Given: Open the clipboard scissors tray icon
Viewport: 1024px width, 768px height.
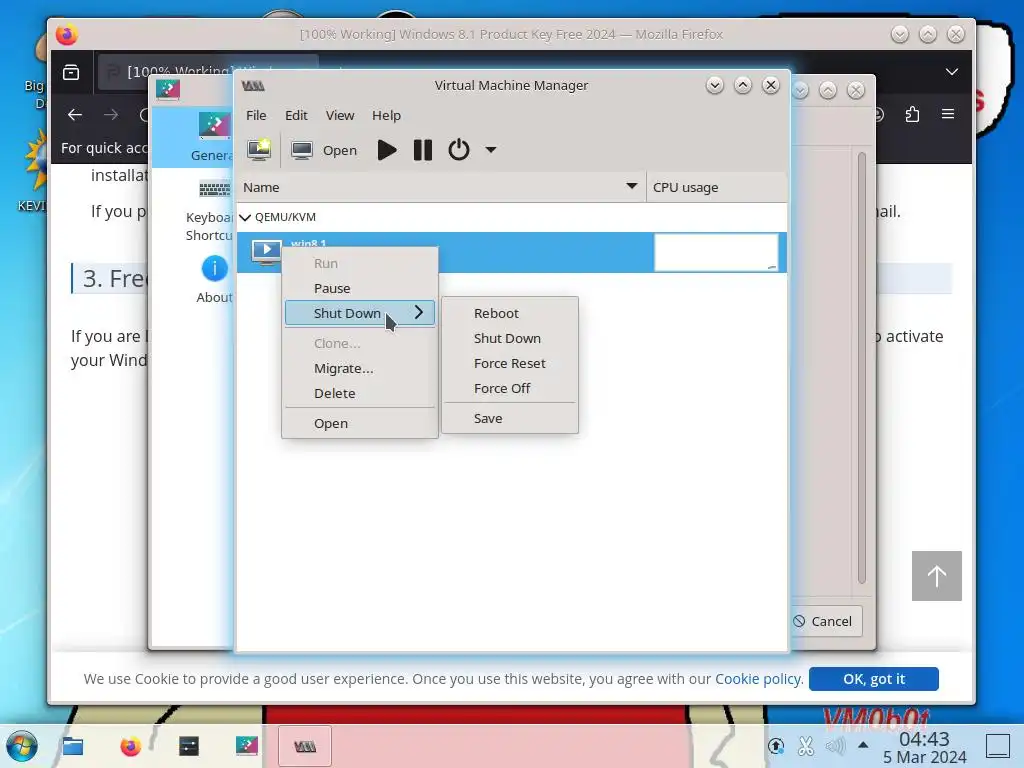Looking at the screenshot, I should click(806, 746).
